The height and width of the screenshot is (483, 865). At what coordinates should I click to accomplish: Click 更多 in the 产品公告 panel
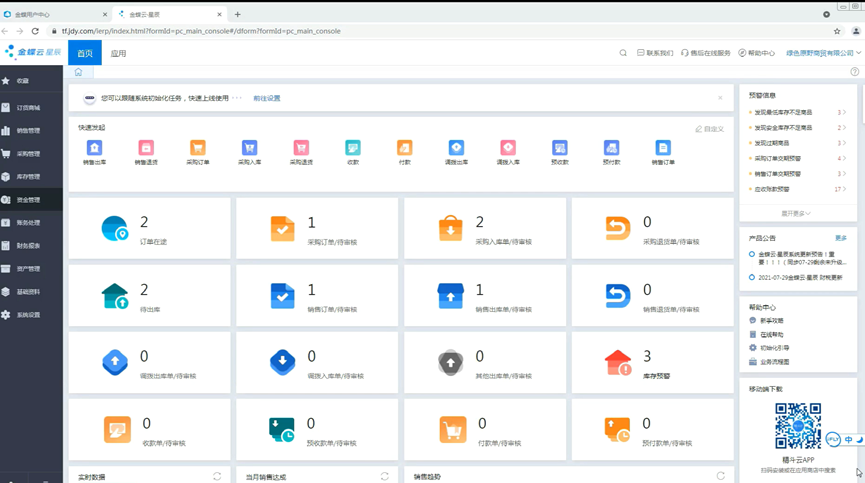[x=841, y=238]
